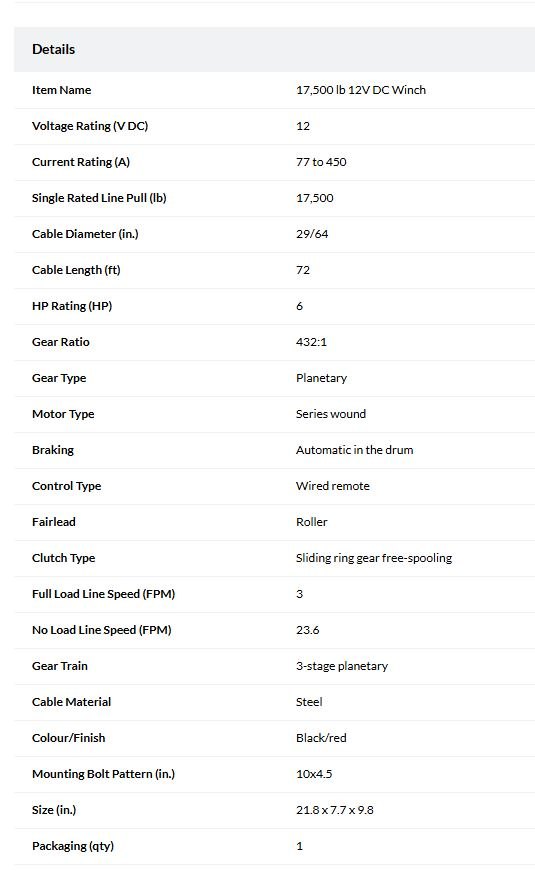Click the Clutch Type value text
The width and height of the screenshot is (535, 886).
tap(374, 558)
